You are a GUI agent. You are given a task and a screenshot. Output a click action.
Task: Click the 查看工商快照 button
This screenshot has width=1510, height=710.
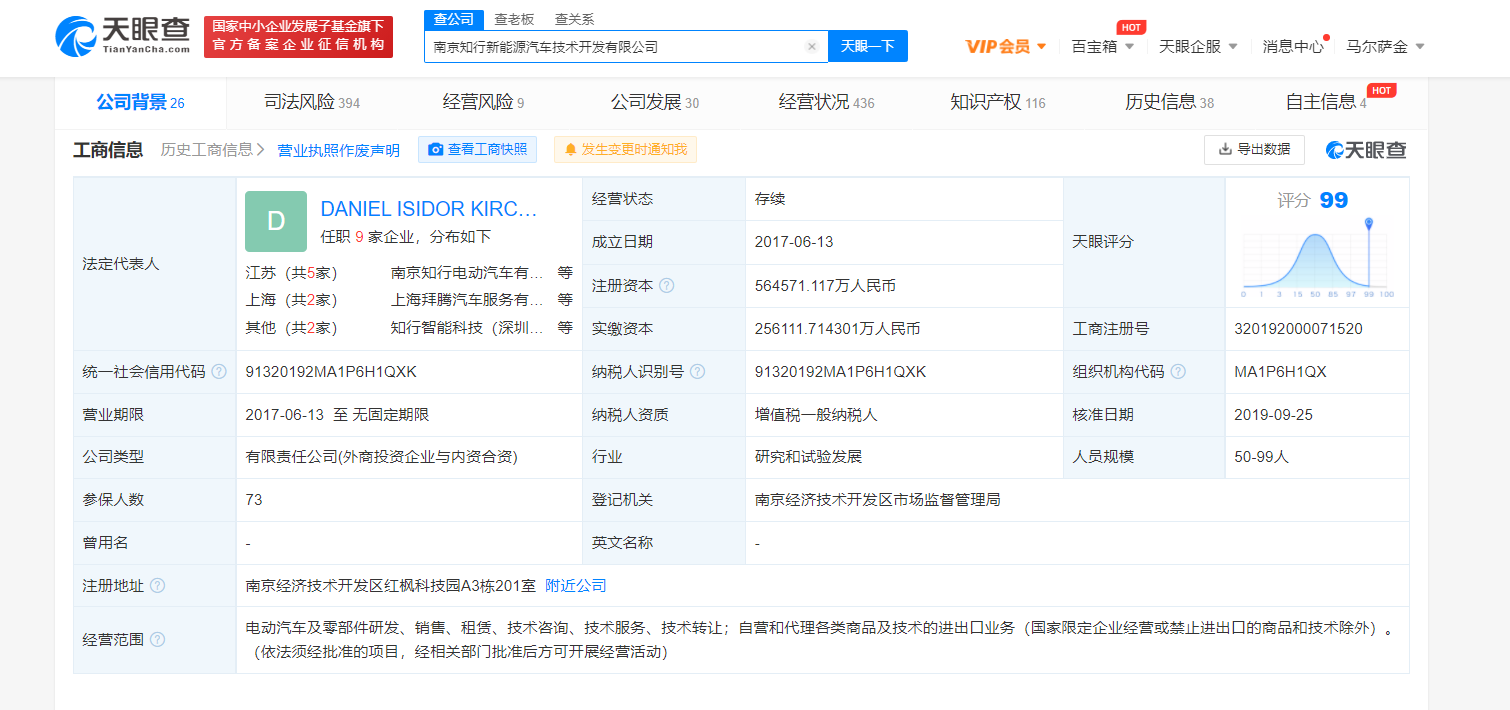pos(477,150)
